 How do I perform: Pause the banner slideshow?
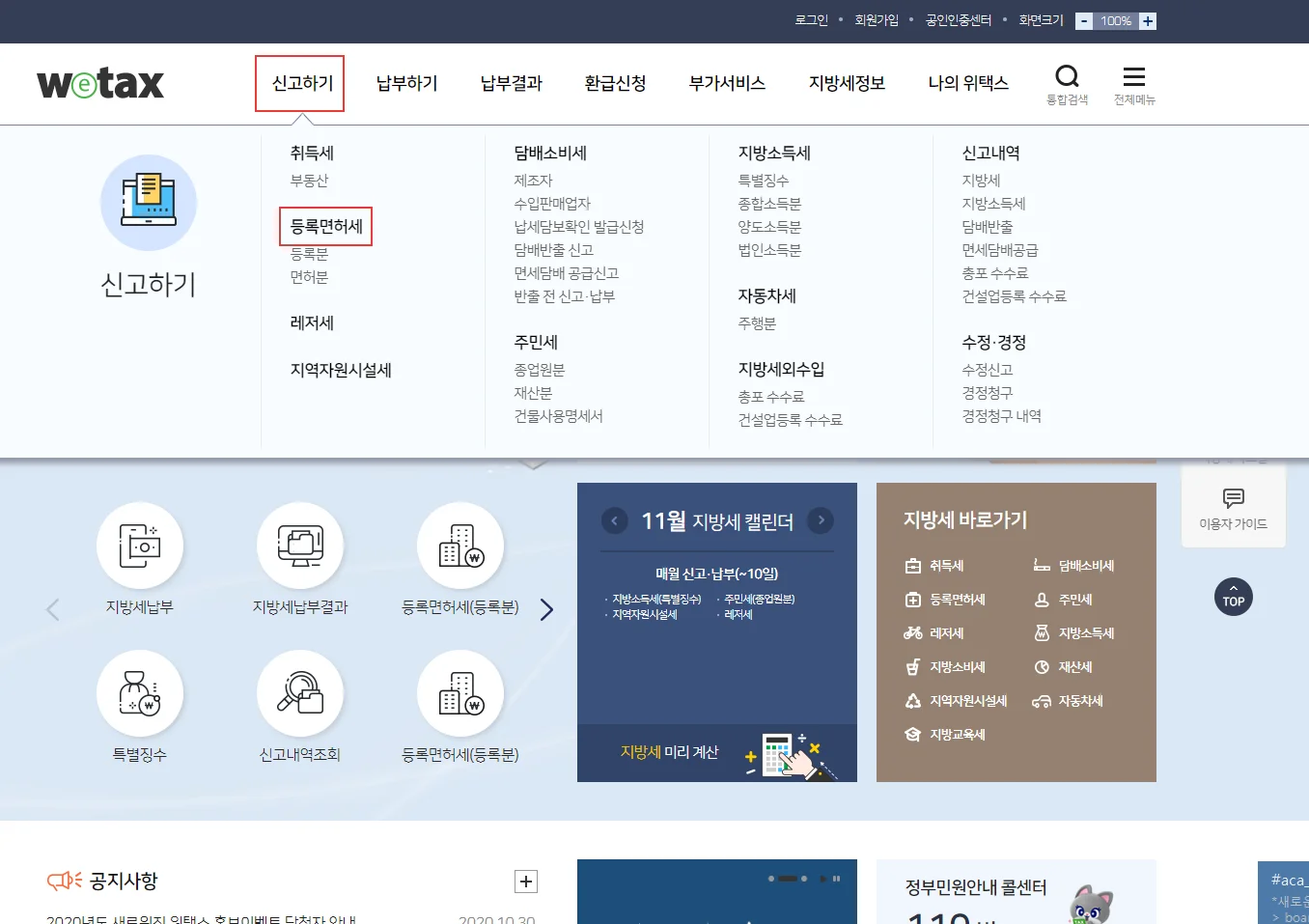836,879
